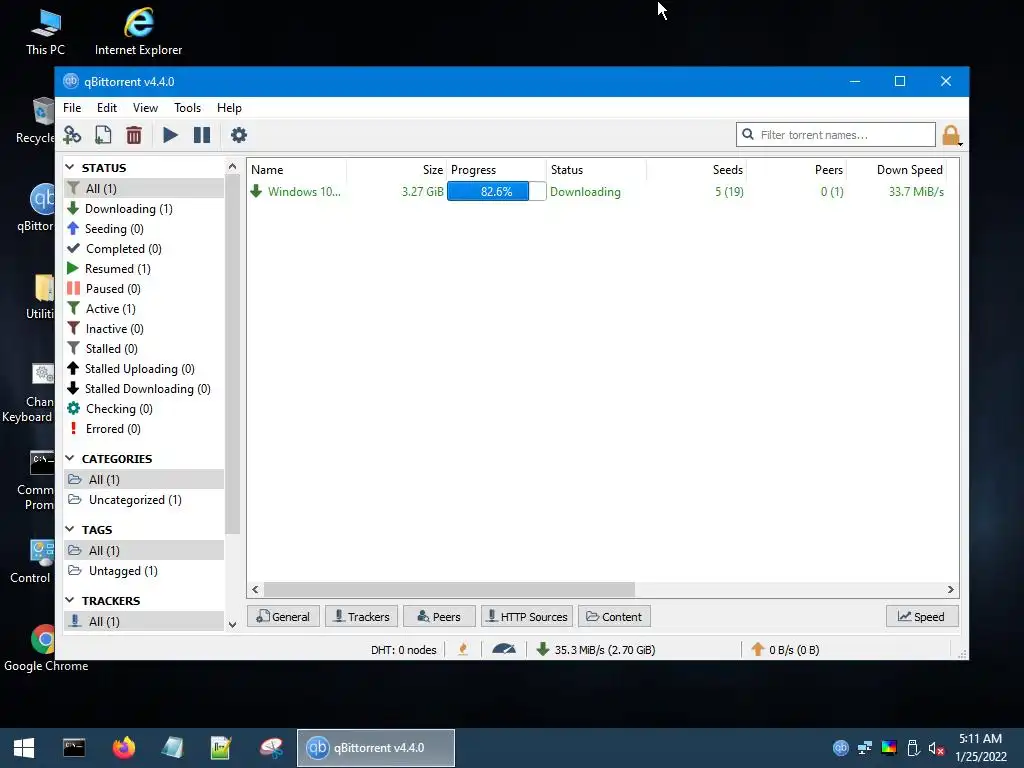Click the 82.6% progress bar
This screenshot has width=1024, height=768.
coord(496,191)
